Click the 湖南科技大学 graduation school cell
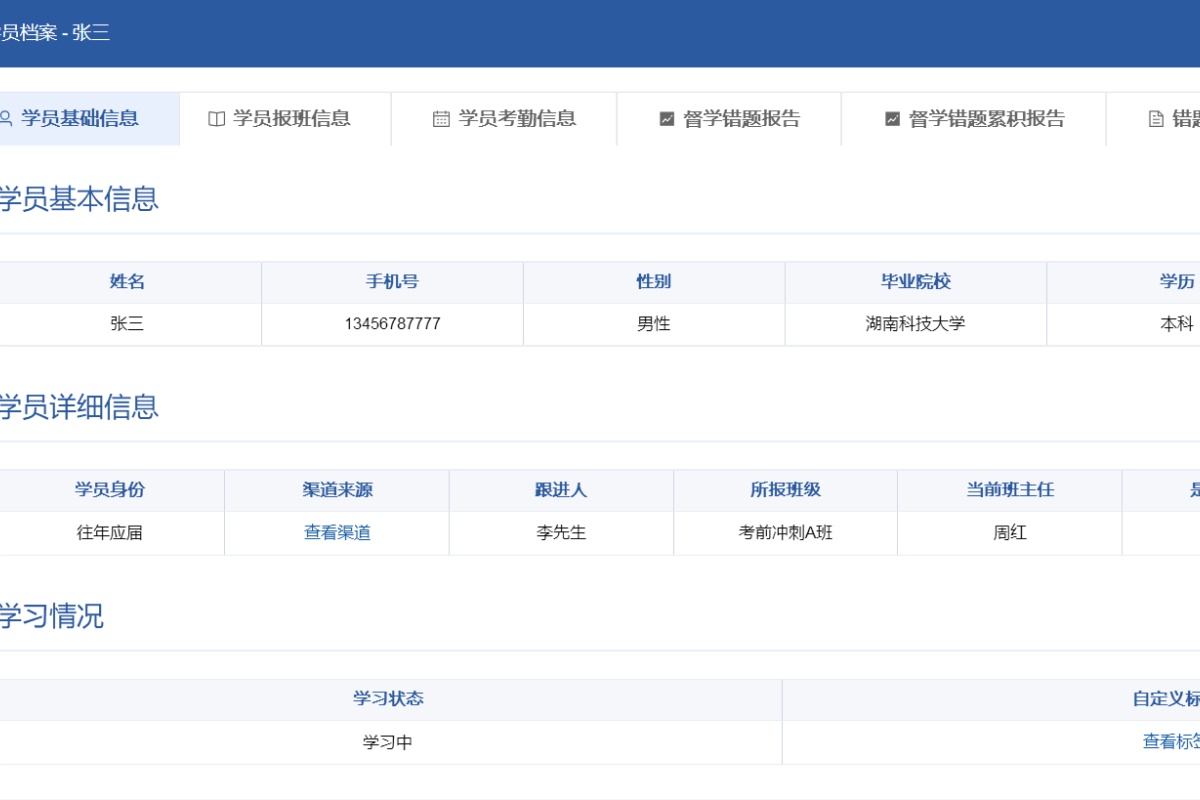 coord(915,324)
